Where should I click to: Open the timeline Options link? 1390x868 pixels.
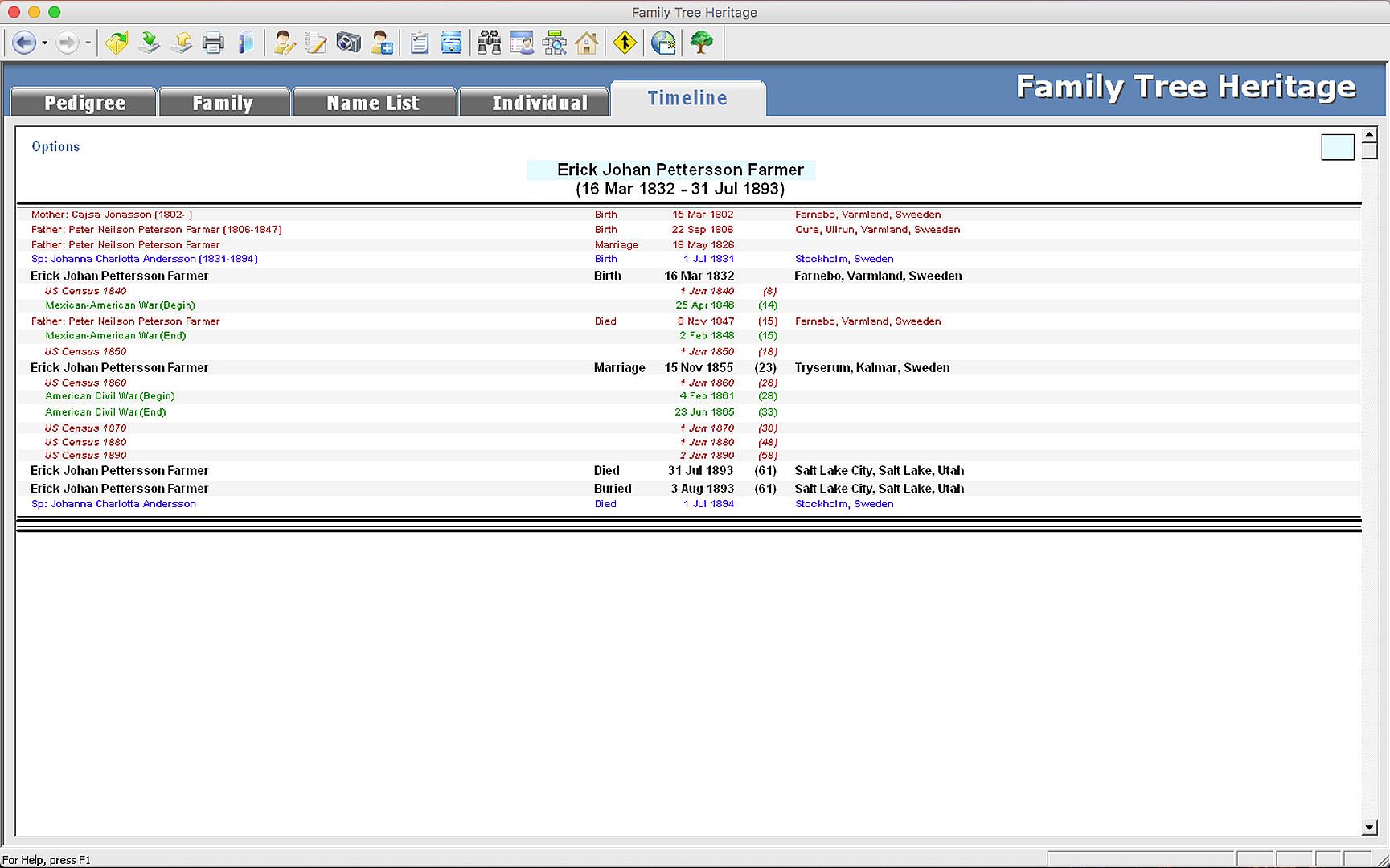coord(55,146)
